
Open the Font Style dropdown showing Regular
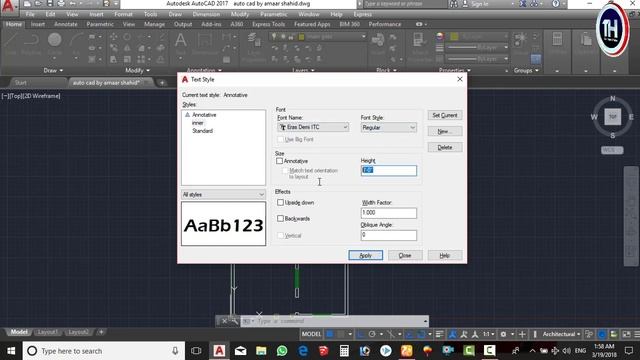[389, 128]
